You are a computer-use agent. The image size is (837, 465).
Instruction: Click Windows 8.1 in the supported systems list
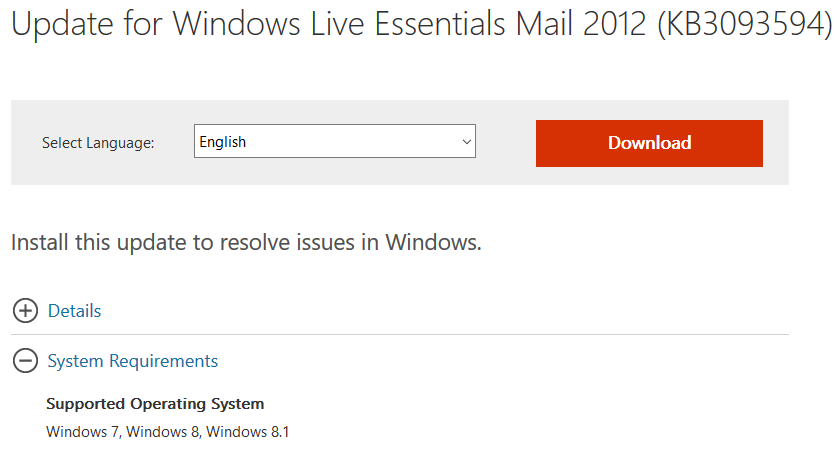(248, 431)
